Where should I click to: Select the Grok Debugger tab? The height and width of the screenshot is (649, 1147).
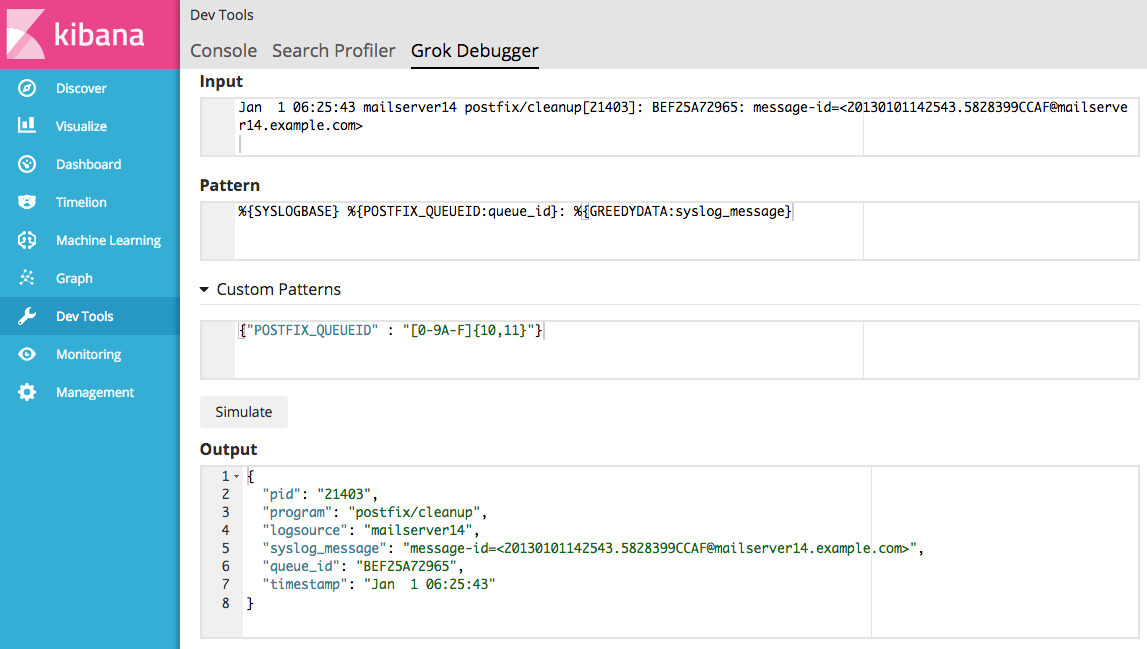point(474,50)
